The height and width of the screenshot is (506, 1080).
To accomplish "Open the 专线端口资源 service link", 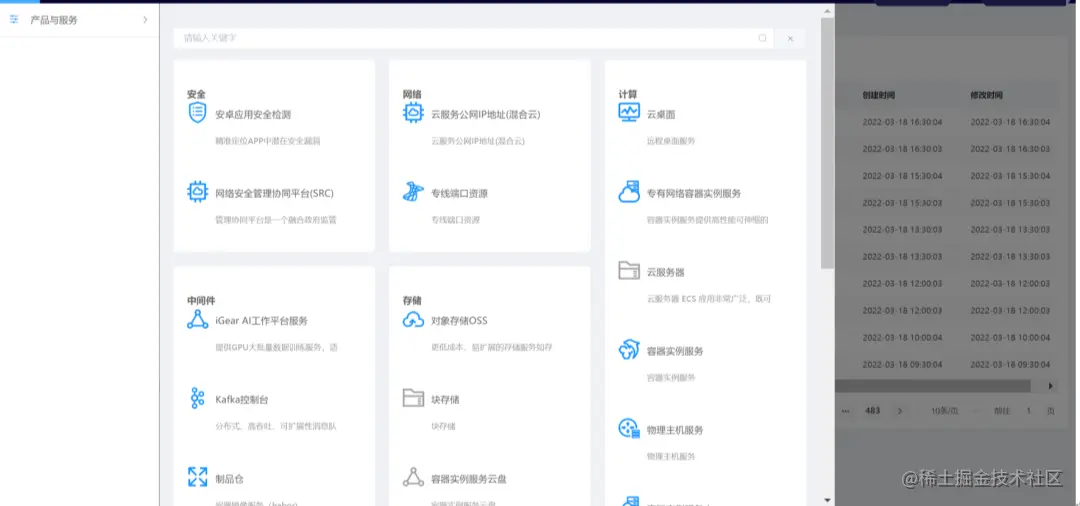I will tap(459, 193).
